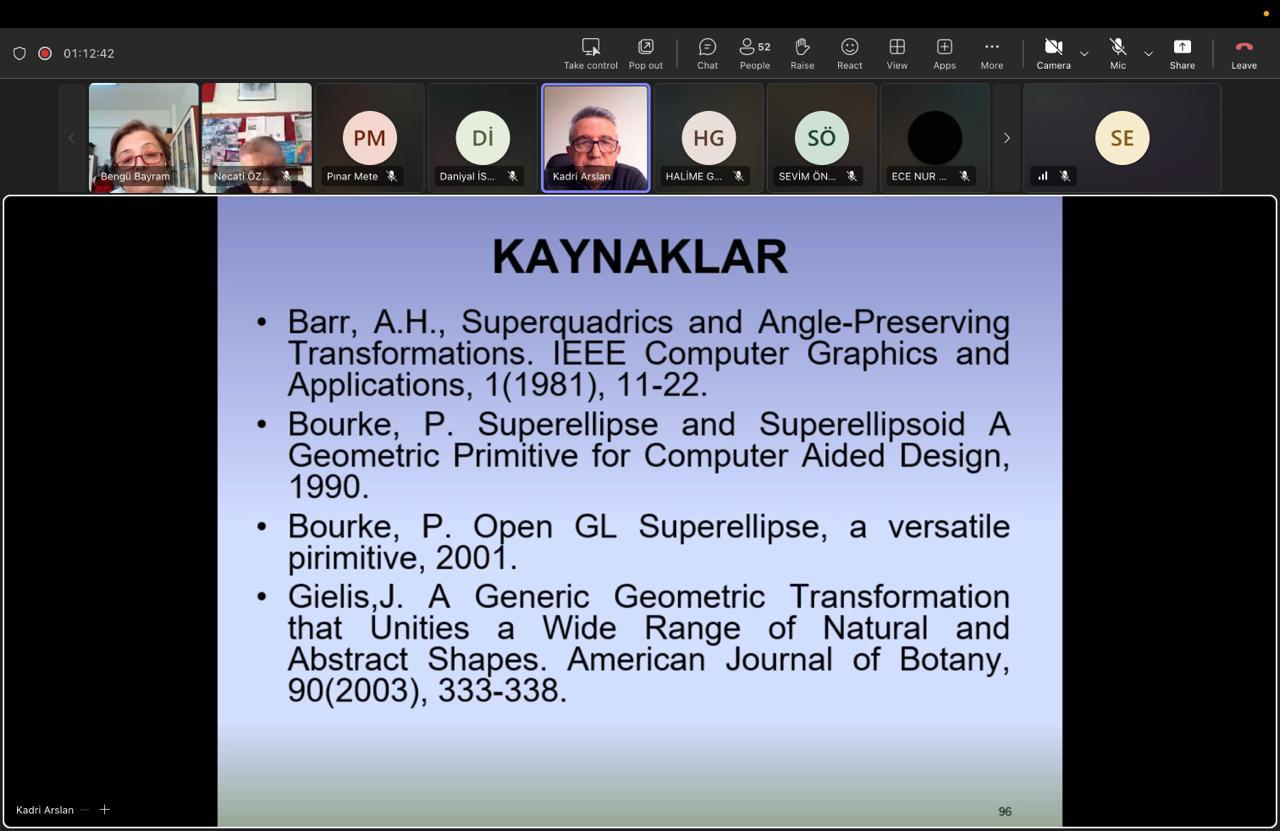Show the People participants list
The image size is (1280, 831).
755,54
